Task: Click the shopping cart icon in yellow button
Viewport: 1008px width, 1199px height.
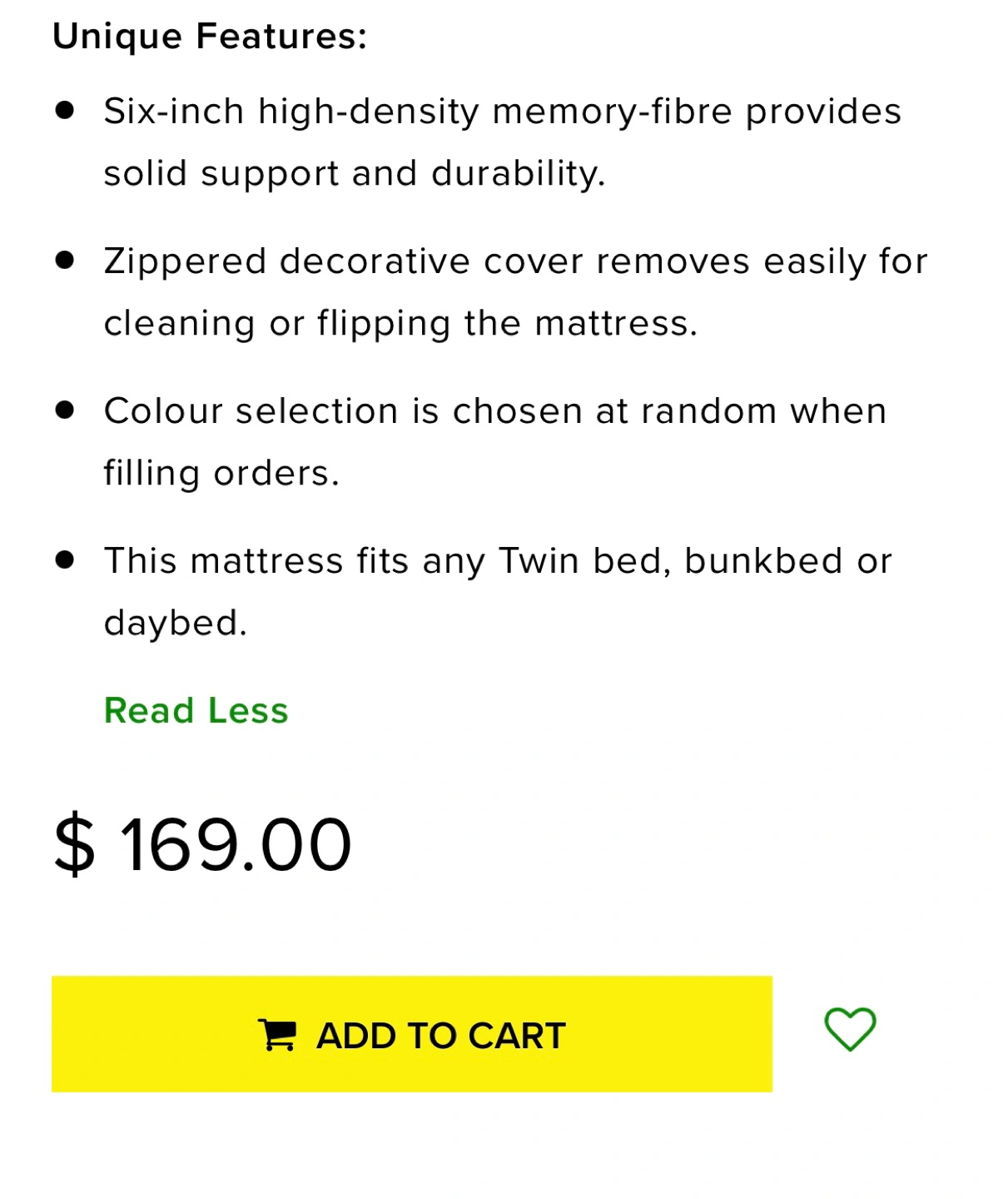Action: click(x=276, y=1035)
